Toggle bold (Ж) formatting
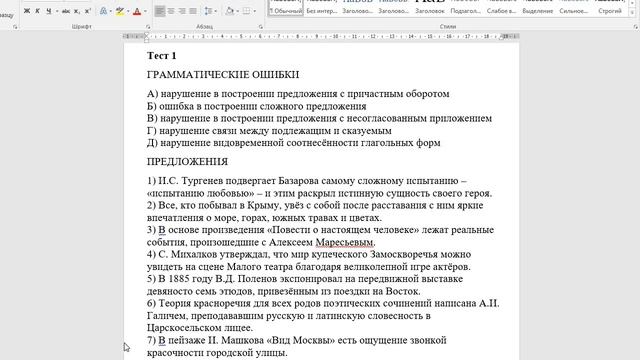 tap(27, 11)
